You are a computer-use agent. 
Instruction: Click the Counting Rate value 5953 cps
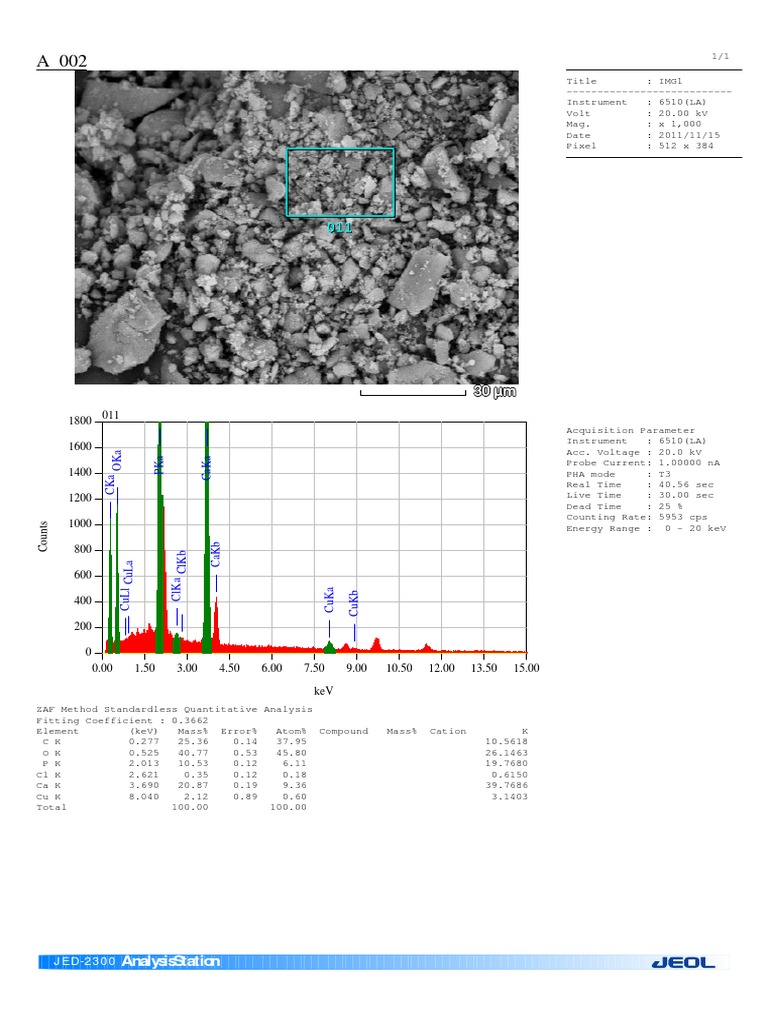[682, 517]
